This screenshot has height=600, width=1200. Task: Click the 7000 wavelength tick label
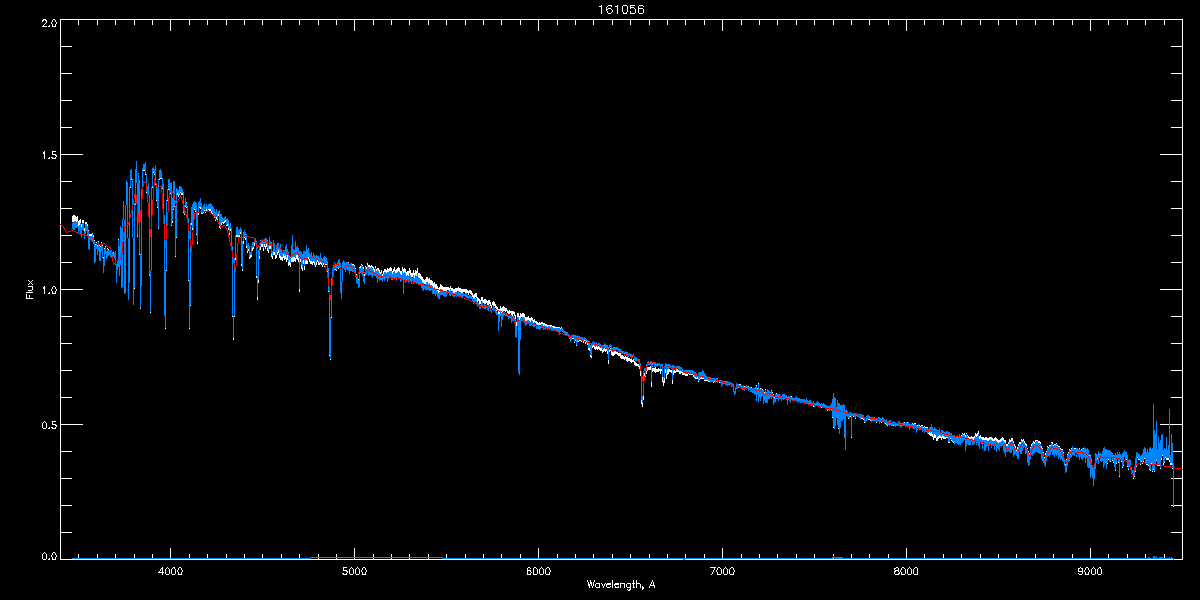click(x=722, y=572)
